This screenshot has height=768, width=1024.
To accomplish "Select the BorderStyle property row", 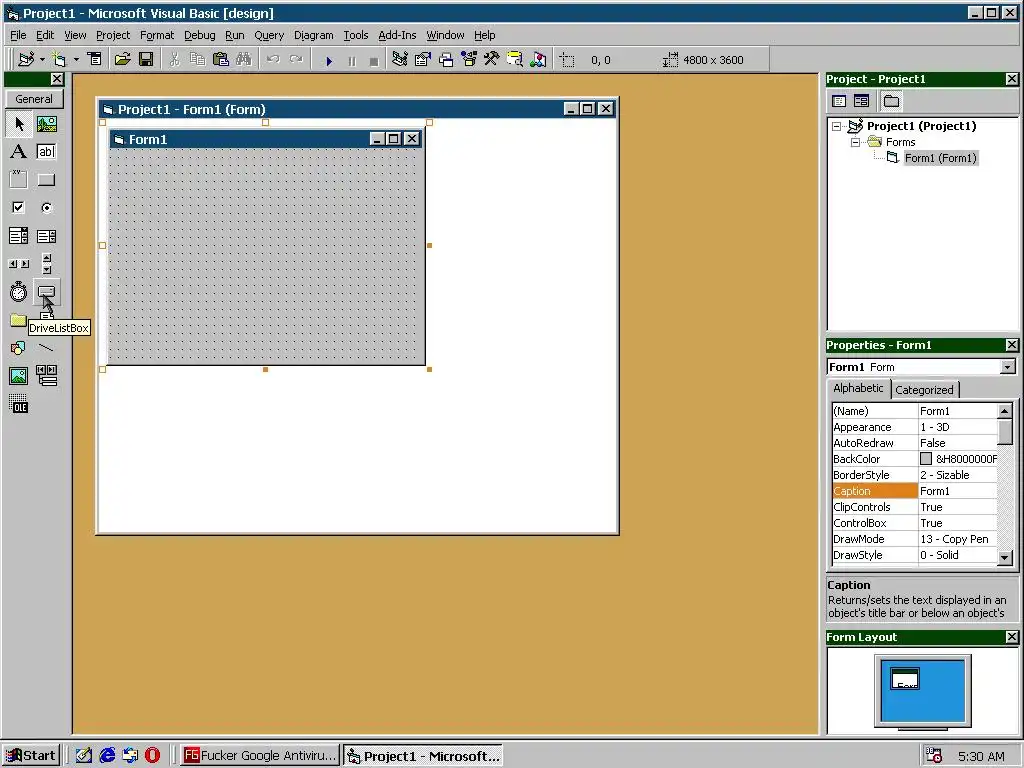I will [914, 475].
